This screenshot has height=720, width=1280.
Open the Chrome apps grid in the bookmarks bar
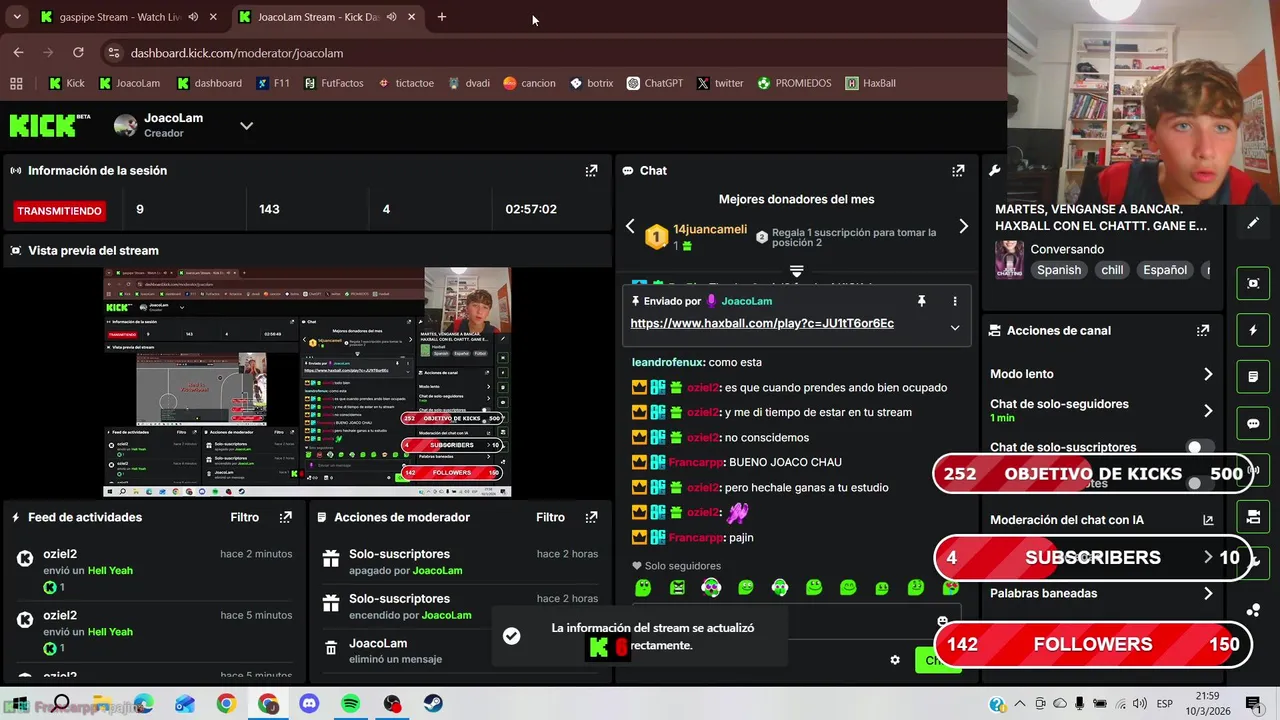[16, 83]
